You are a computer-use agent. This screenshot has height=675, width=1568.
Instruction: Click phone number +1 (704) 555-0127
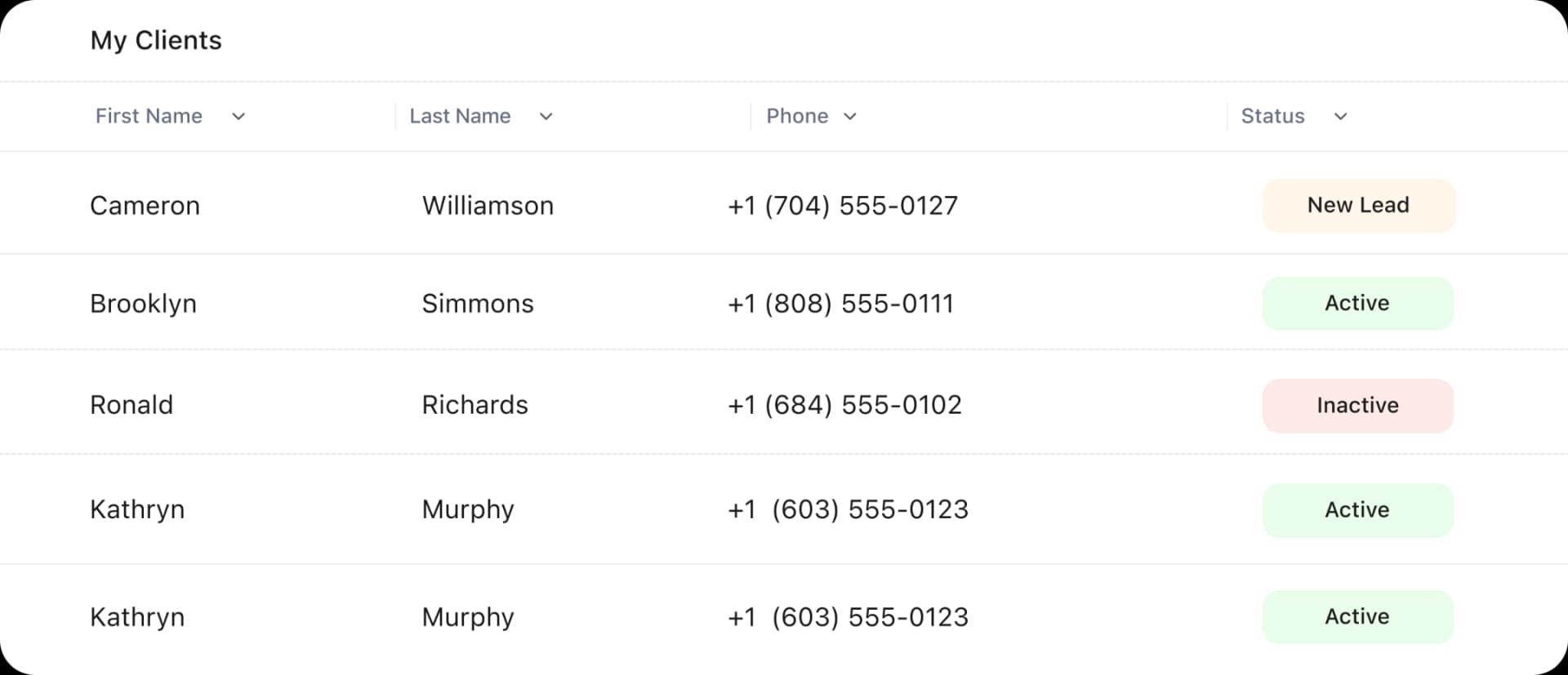point(843,206)
